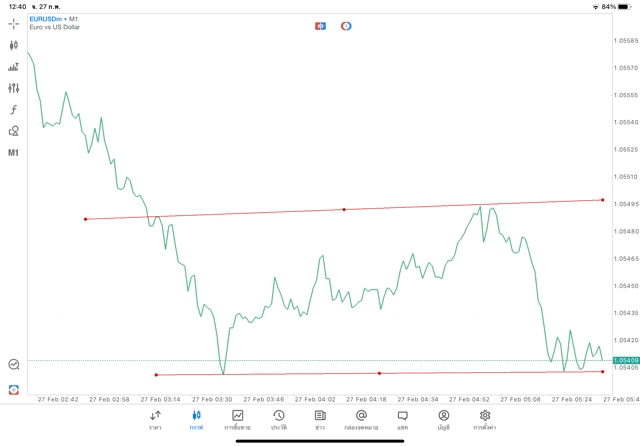The width and height of the screenshot is (640, 447).
Task: Open the chart chat bubble icon
Action: 13,365
